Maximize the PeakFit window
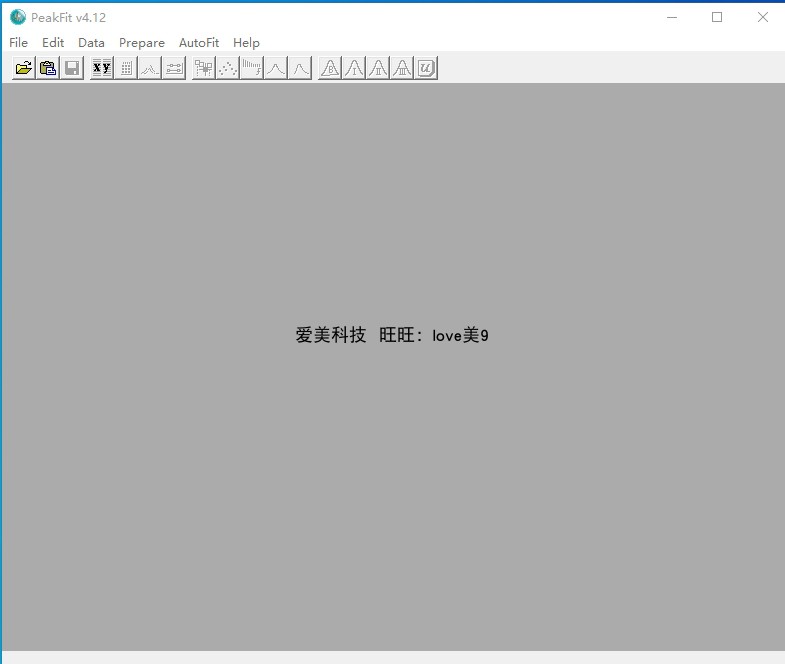785x664 pixels. [x=717, y=18]
